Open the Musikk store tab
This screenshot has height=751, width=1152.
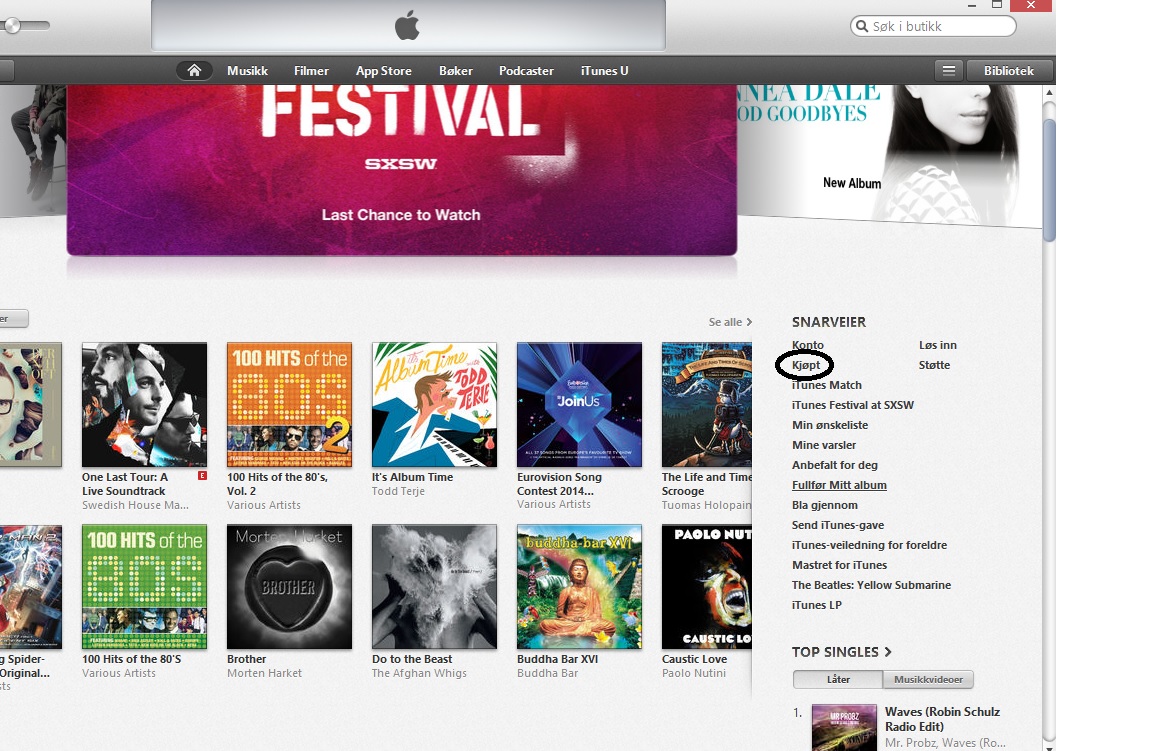pos(247,71)
